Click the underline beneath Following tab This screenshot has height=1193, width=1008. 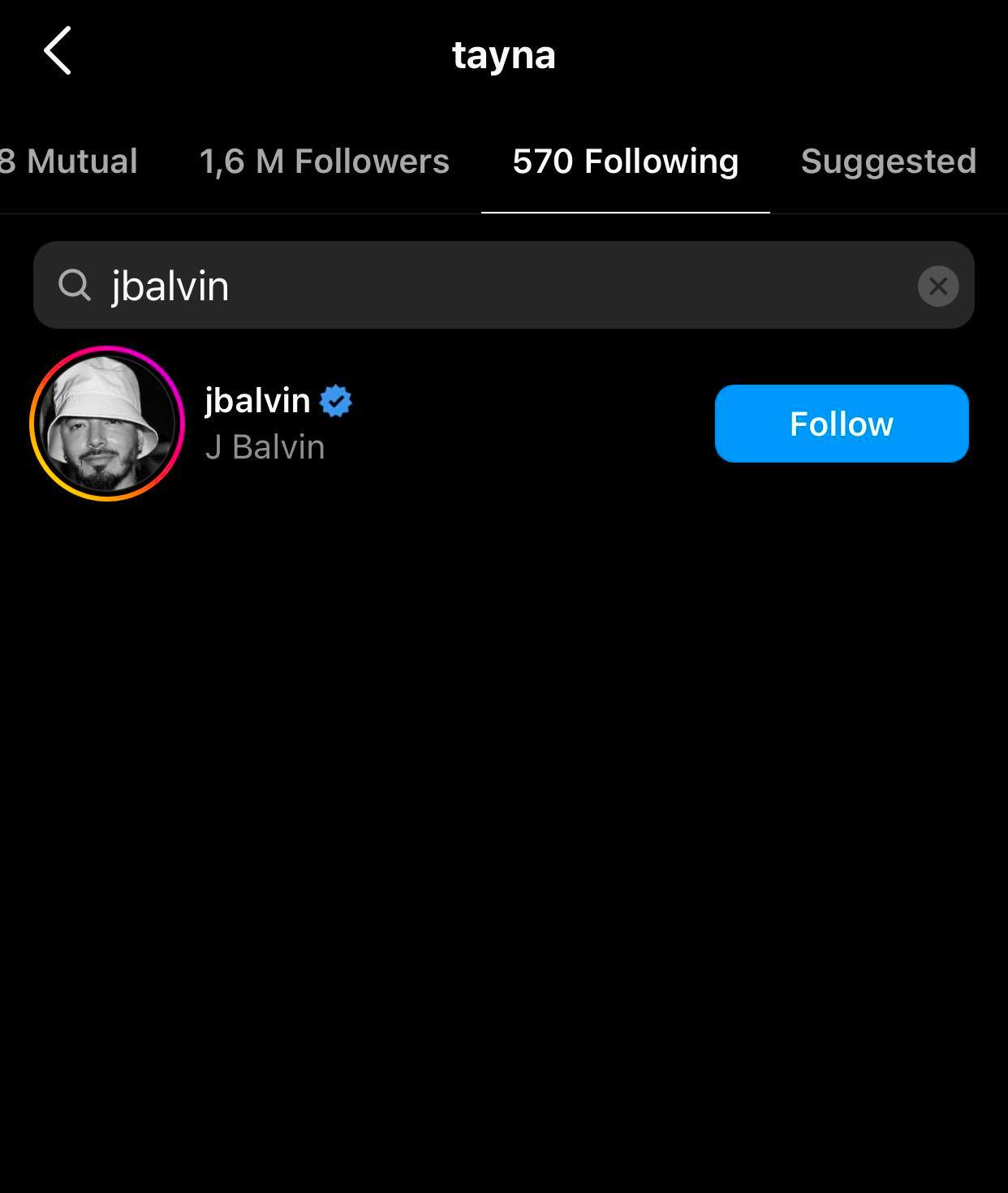(626, 212)
